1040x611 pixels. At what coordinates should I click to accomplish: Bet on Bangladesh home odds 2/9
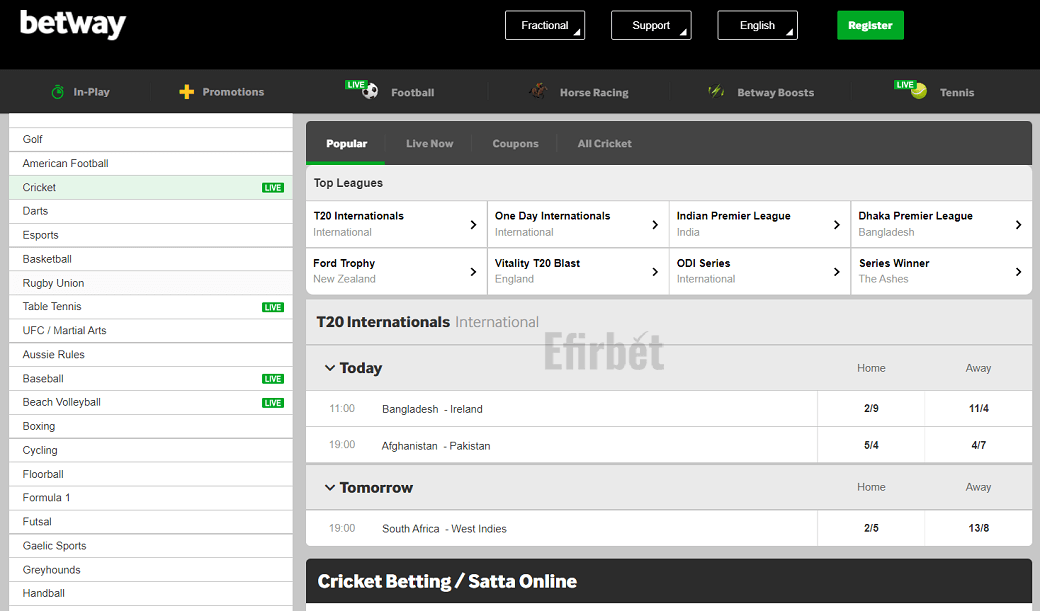(x=871, y=409)
